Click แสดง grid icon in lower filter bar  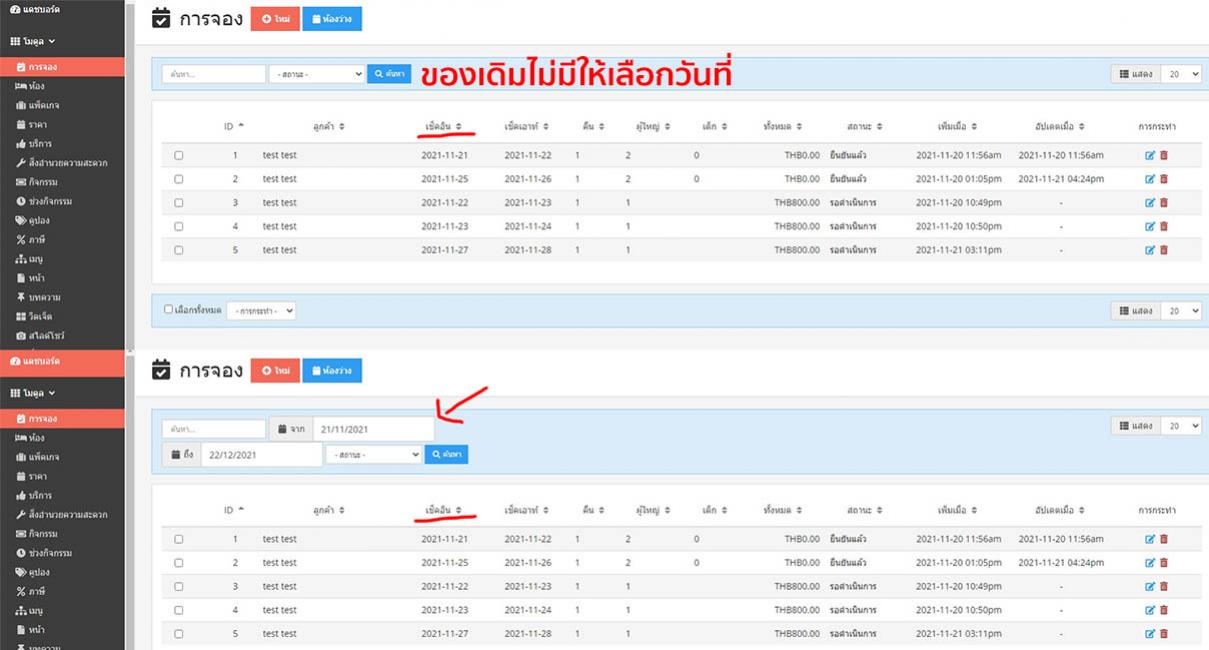tap(1125, 426)
